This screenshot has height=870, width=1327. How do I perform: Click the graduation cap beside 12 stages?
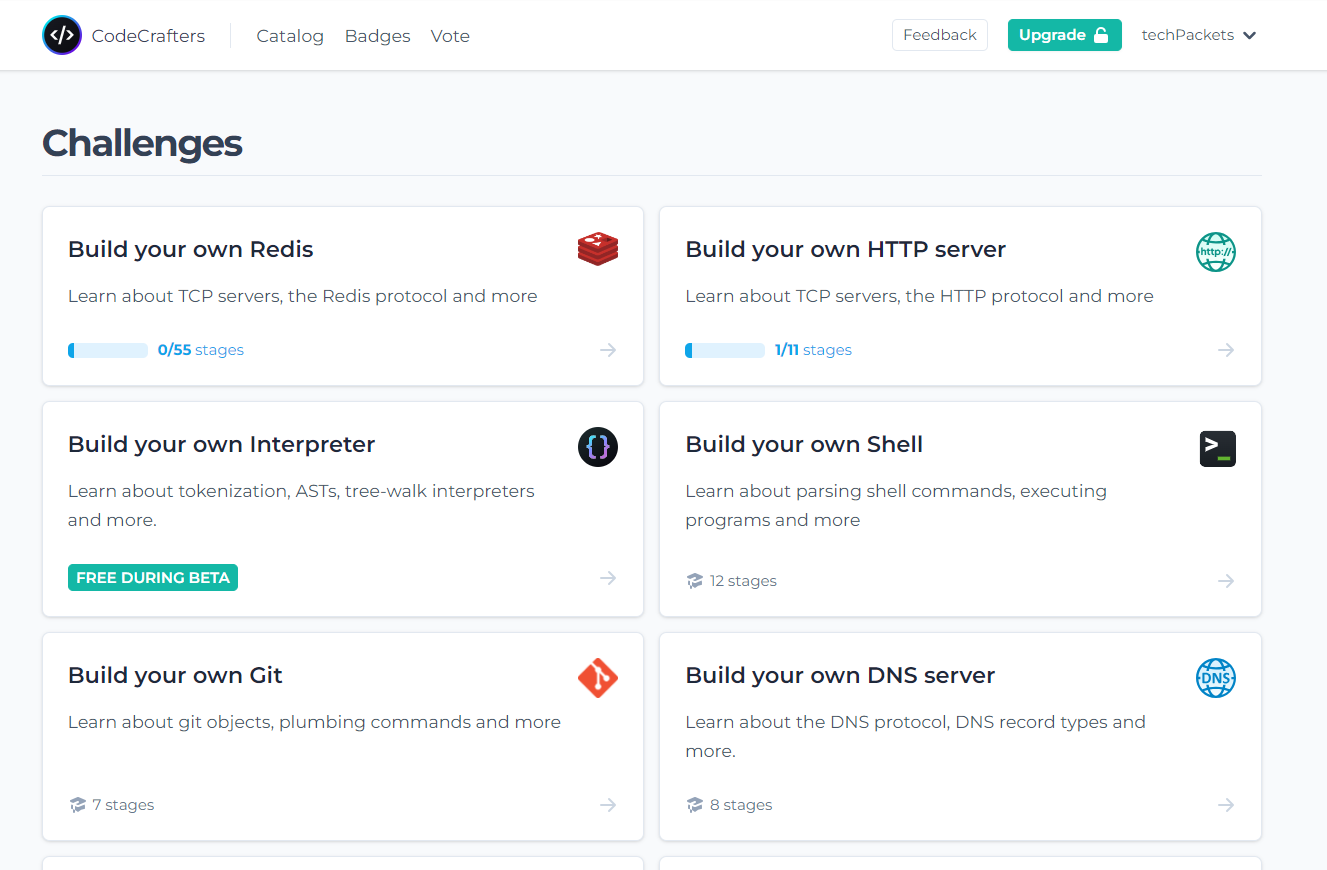click(695, 581)
